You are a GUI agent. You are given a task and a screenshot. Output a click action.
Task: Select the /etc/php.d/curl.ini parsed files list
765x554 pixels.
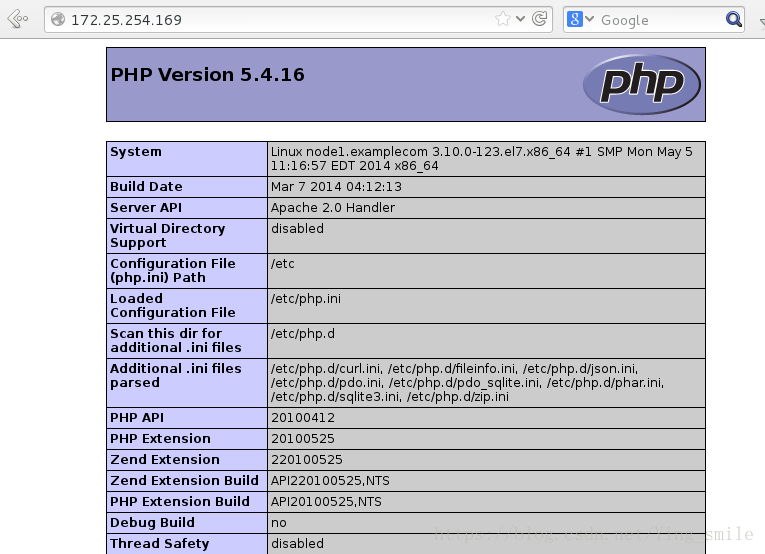(467, 383)
